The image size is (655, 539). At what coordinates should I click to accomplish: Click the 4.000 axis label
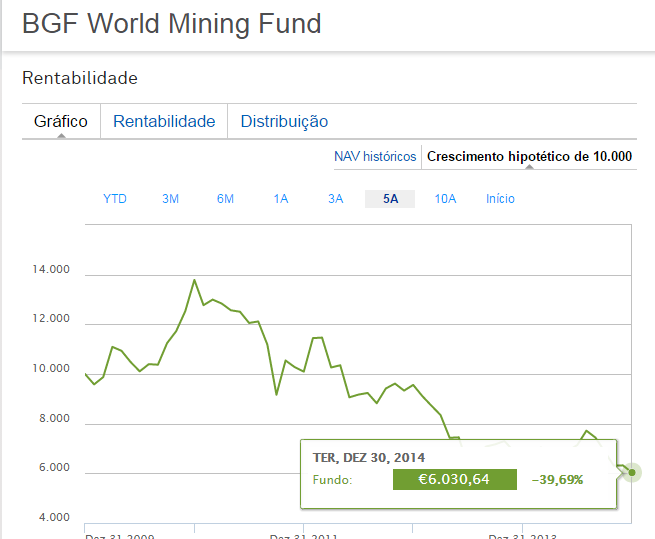point(54,517)
